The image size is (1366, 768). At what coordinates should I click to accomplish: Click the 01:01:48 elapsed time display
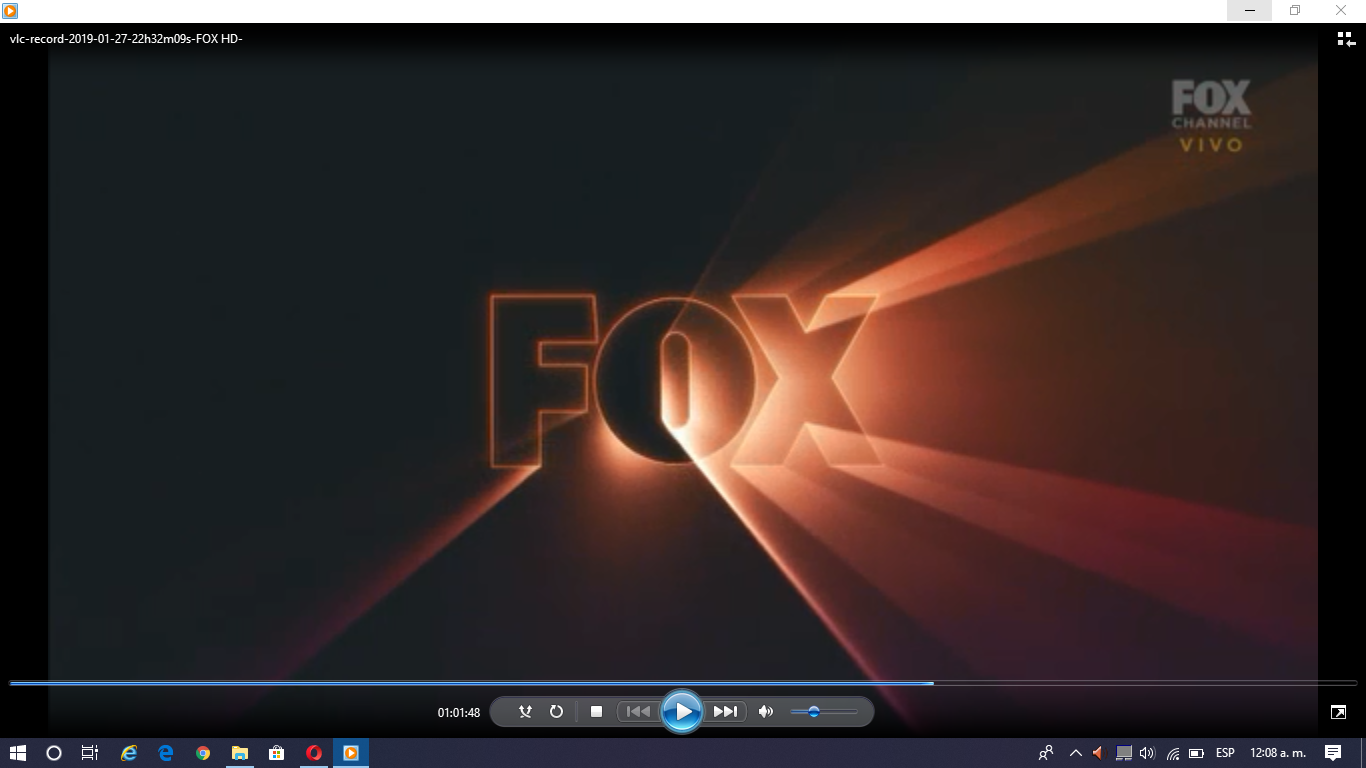(459, 713)
